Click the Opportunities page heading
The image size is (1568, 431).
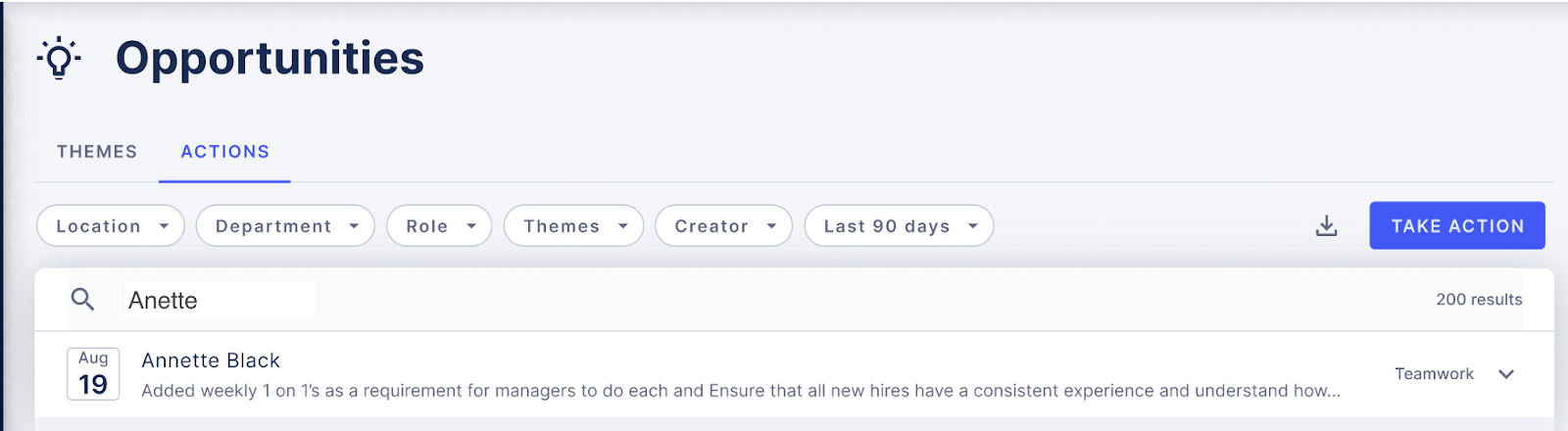(x=270, y=59)
